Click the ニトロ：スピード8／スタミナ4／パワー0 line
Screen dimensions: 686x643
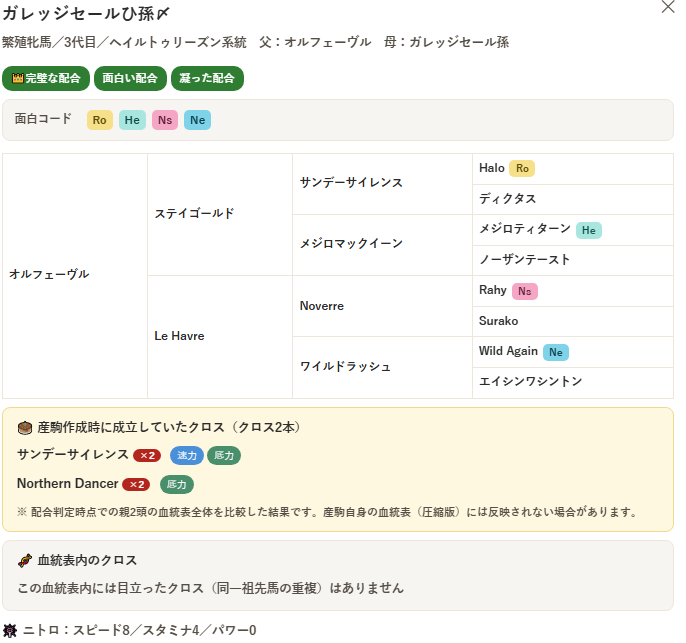140,630
